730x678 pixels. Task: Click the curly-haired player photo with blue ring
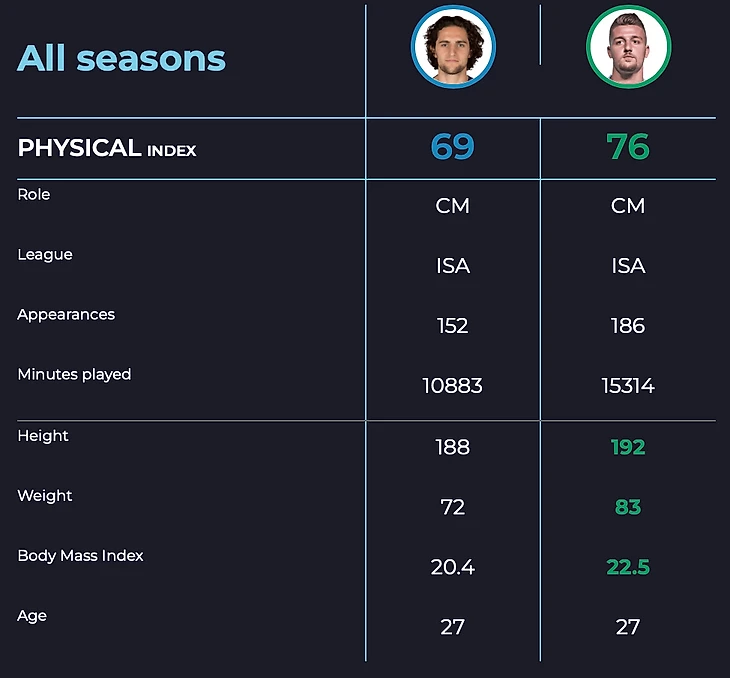pos(453,47)
